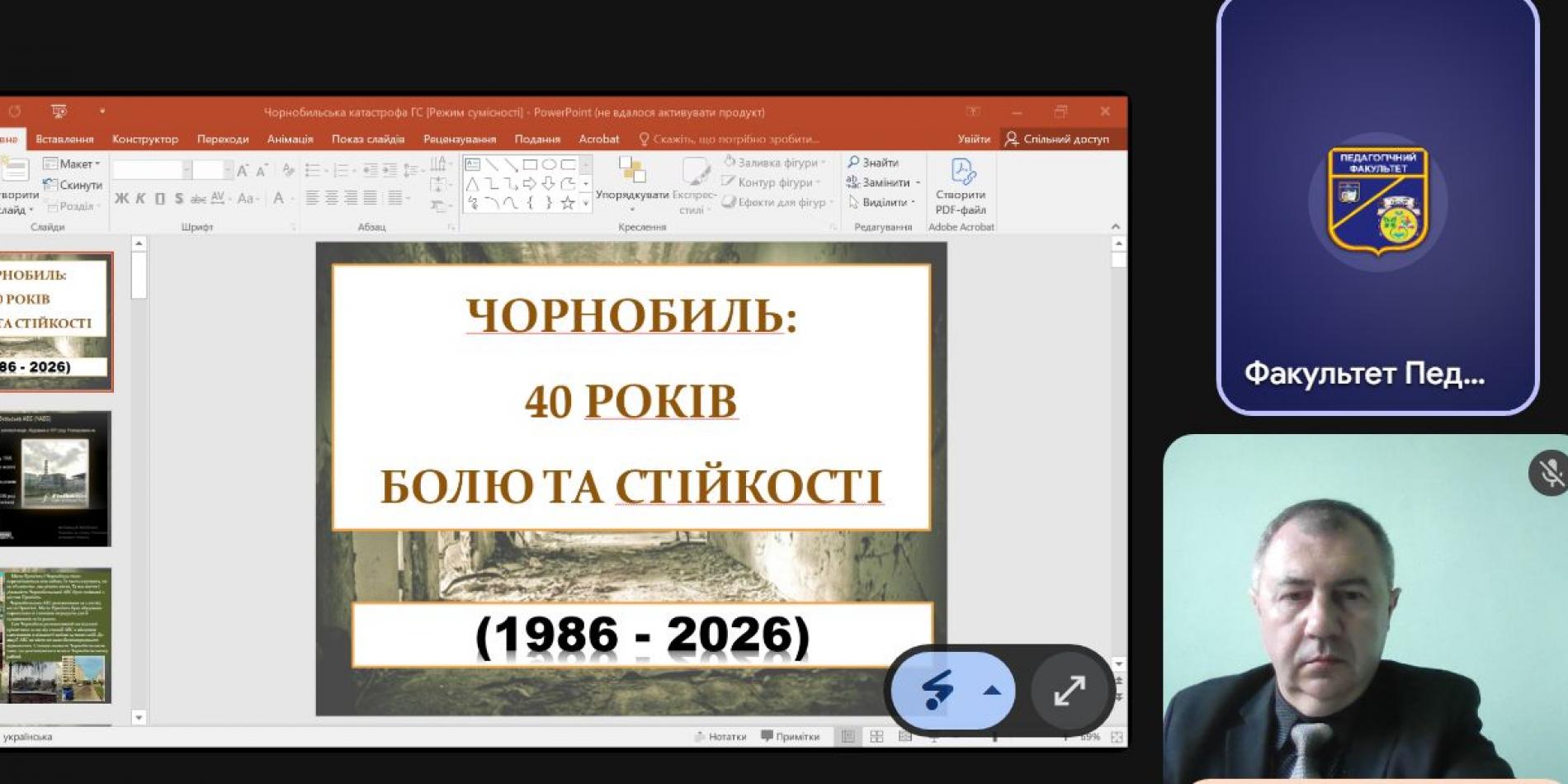Toggle the Примітки comments pane
Image resolution: width=1568 pixels, height=784 pixels.
point(791,737)
